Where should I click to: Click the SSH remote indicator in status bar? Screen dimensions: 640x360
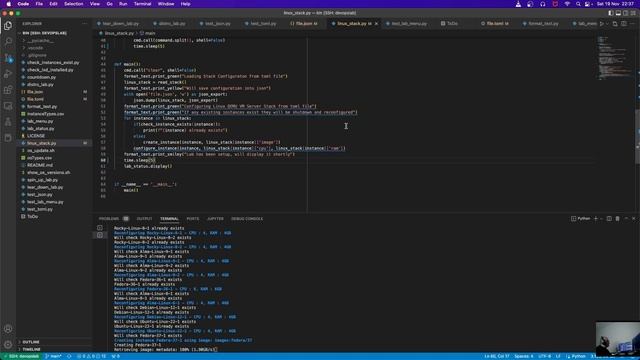tap(22, 356)
